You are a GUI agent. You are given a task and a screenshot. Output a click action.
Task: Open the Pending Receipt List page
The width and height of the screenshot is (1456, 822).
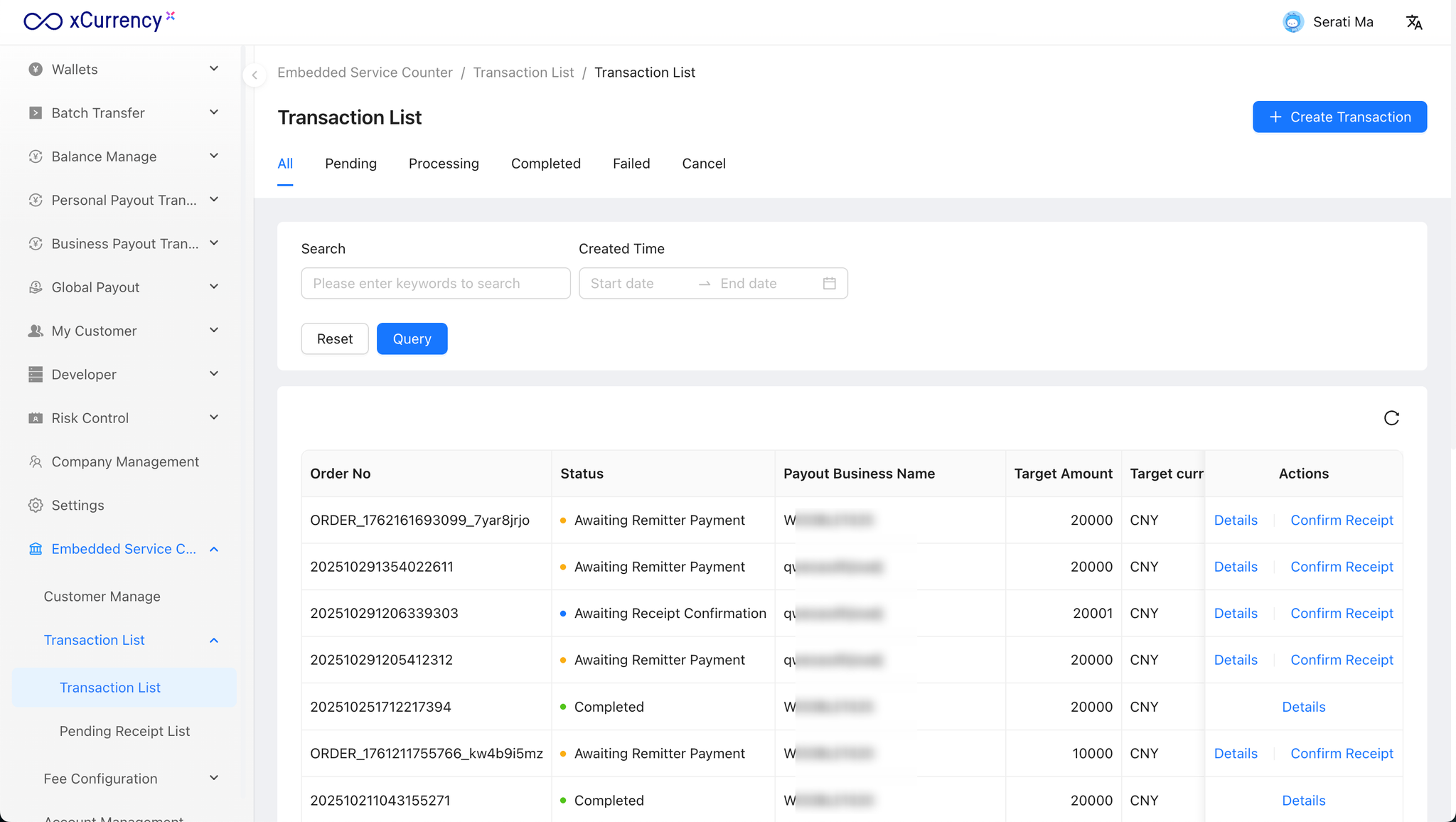tap(124, 731)
